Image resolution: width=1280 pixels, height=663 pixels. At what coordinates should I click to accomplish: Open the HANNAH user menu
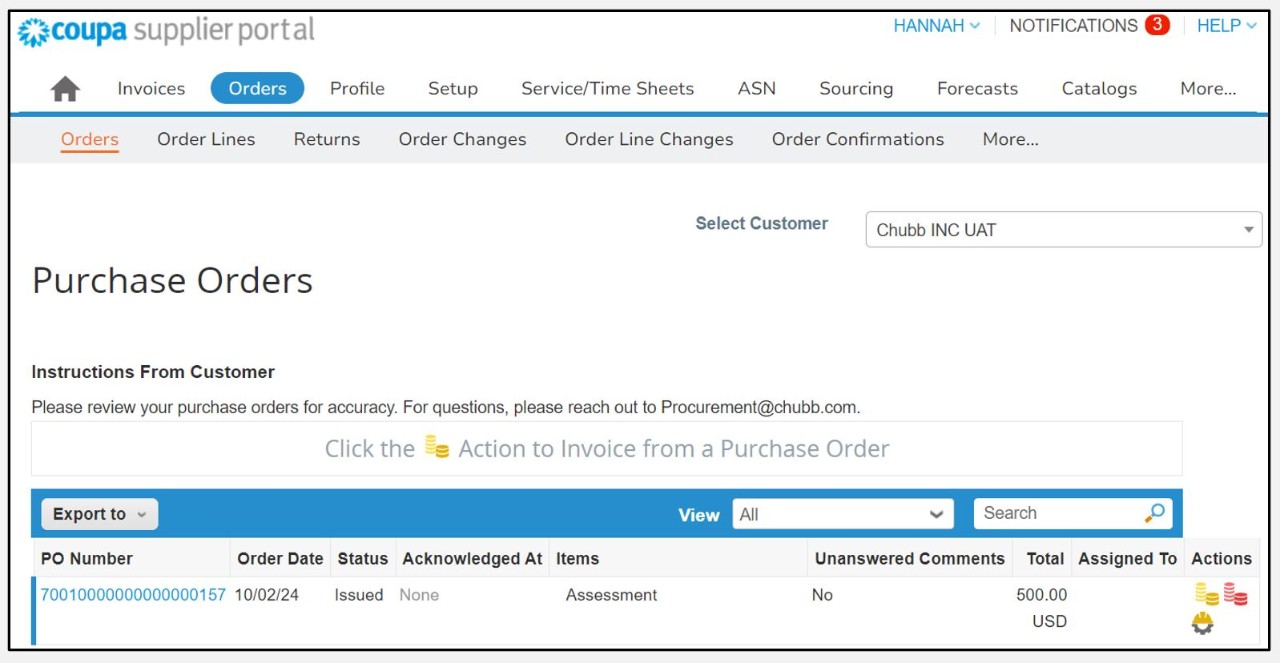point(936,26)
